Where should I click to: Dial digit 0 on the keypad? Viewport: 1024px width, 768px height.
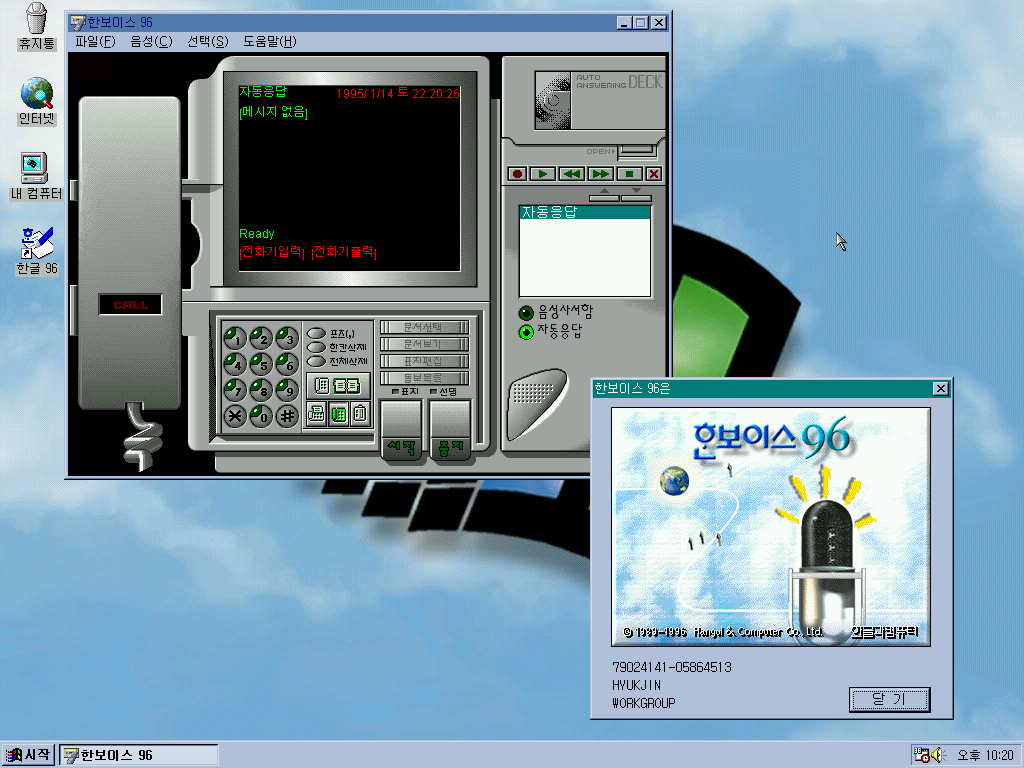click(261, 415)
